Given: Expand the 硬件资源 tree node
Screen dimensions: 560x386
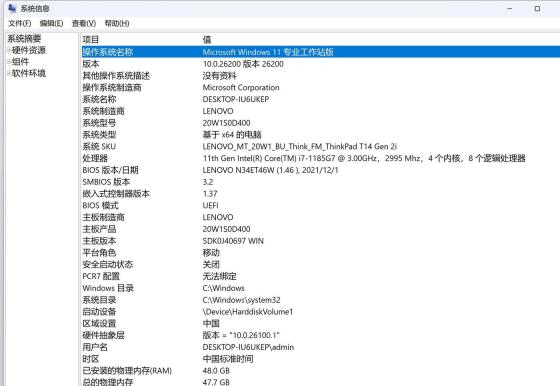Looking at the screenshot, I should point(9,50).
